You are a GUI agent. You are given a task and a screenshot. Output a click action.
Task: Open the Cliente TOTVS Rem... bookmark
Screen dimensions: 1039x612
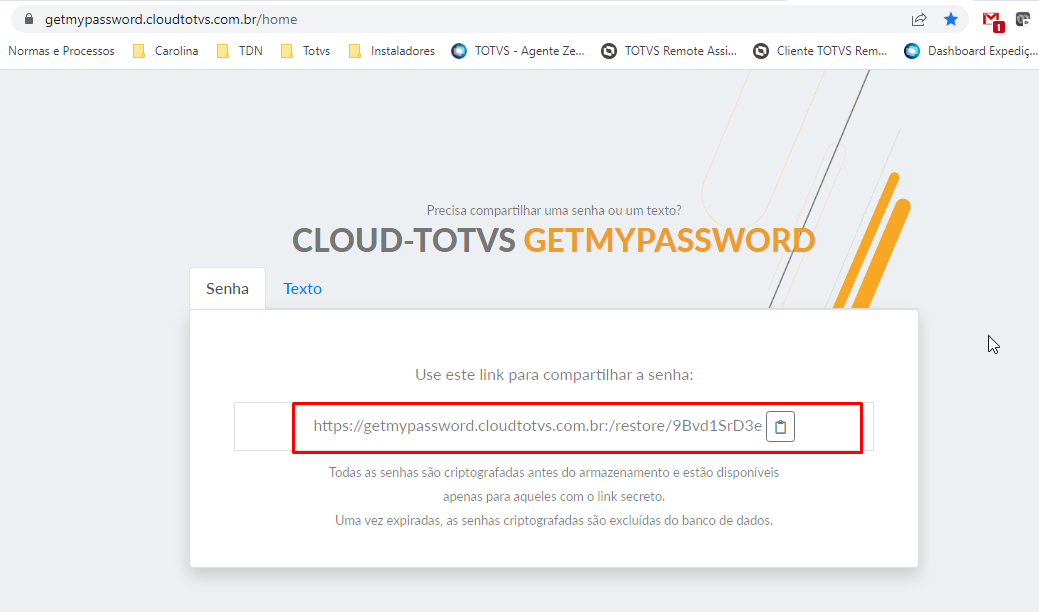(820, 51)
